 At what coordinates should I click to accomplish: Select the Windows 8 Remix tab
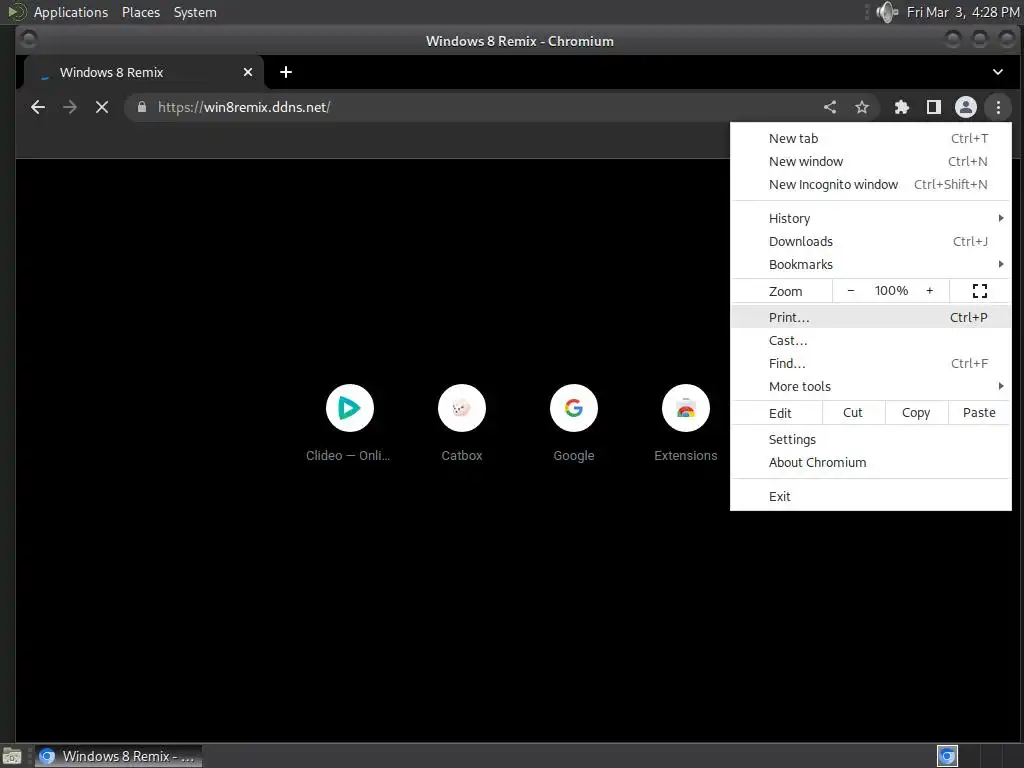coord(142,72)
